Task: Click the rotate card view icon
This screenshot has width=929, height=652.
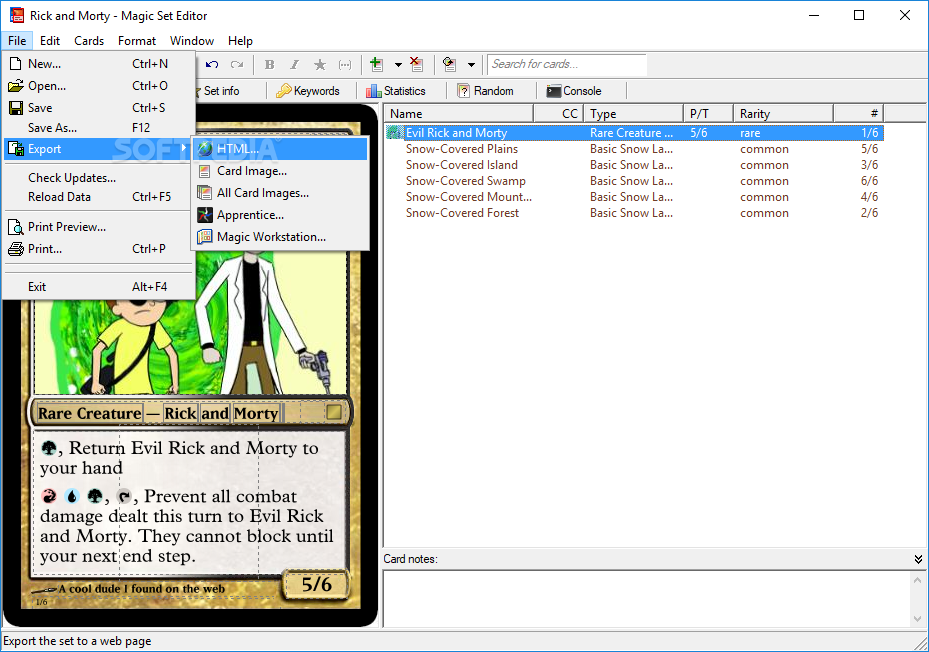Action: pos(450,65)
